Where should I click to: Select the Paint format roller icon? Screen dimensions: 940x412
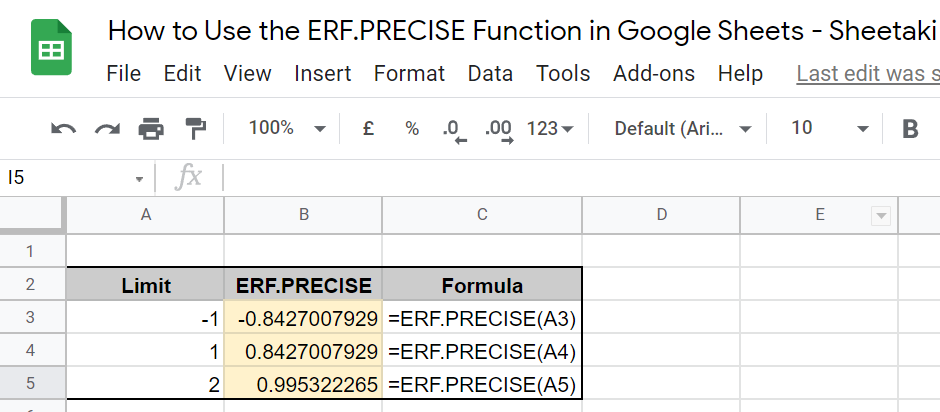click(195, 129)
